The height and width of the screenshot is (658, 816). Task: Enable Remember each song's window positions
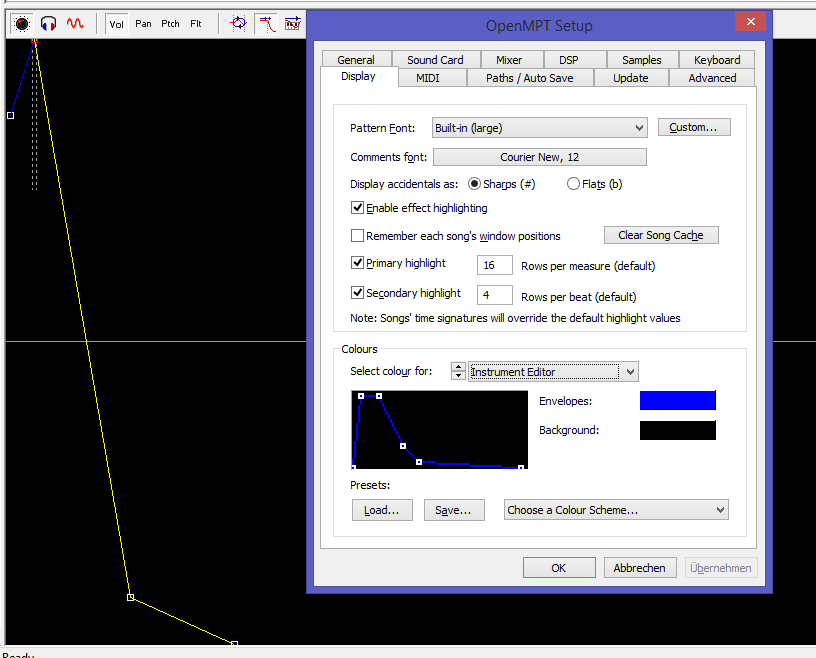pos(358,236)
